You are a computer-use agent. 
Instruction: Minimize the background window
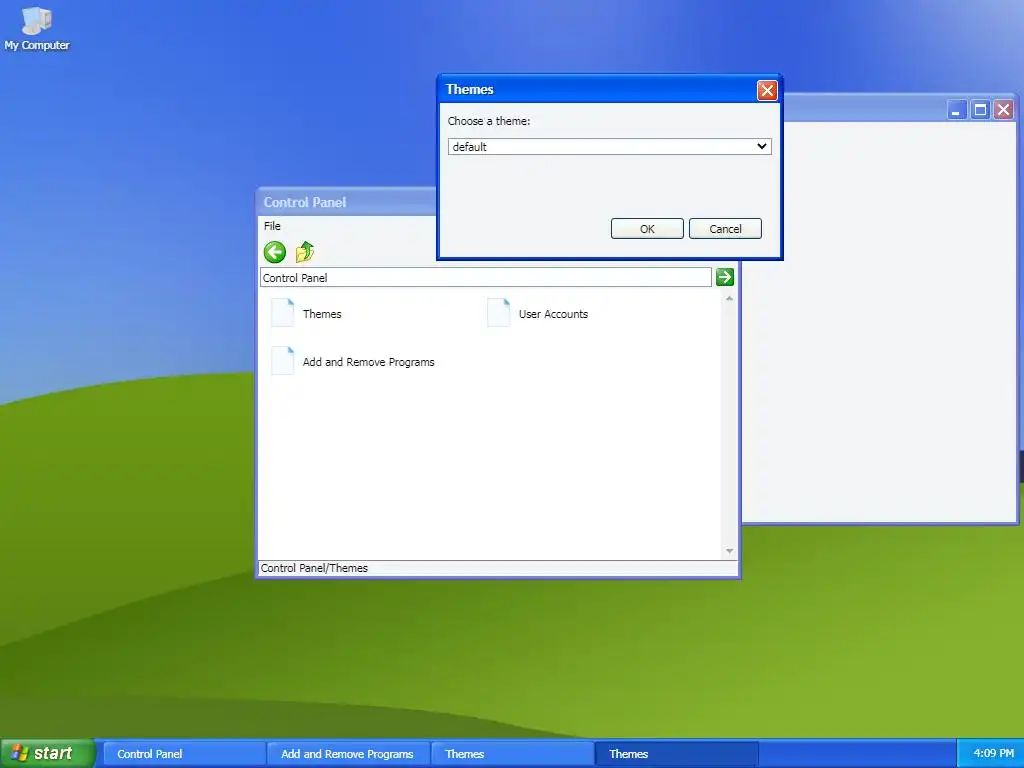coord(957,110)
